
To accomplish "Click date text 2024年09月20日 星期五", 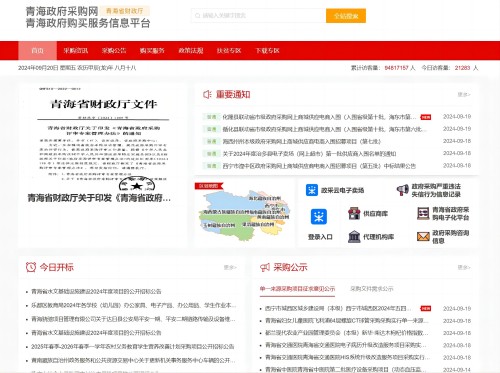I will tap(46, 68).
